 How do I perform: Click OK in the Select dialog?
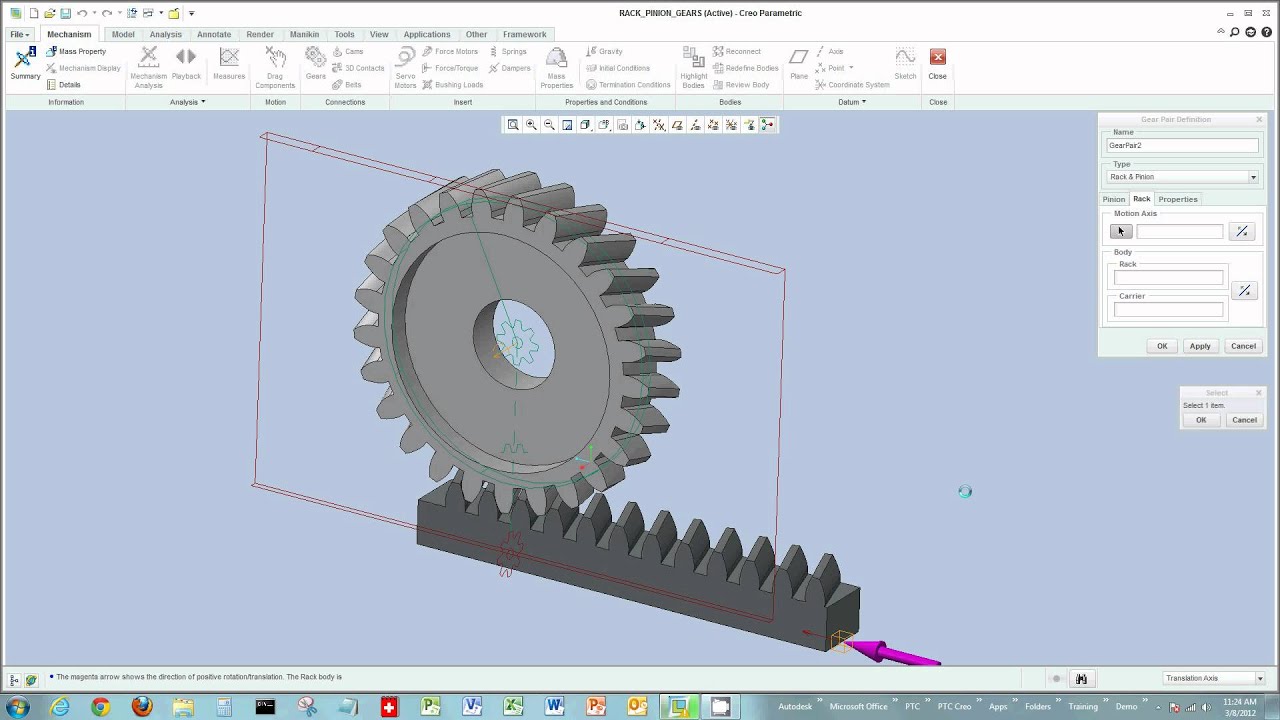[1201, 420]
